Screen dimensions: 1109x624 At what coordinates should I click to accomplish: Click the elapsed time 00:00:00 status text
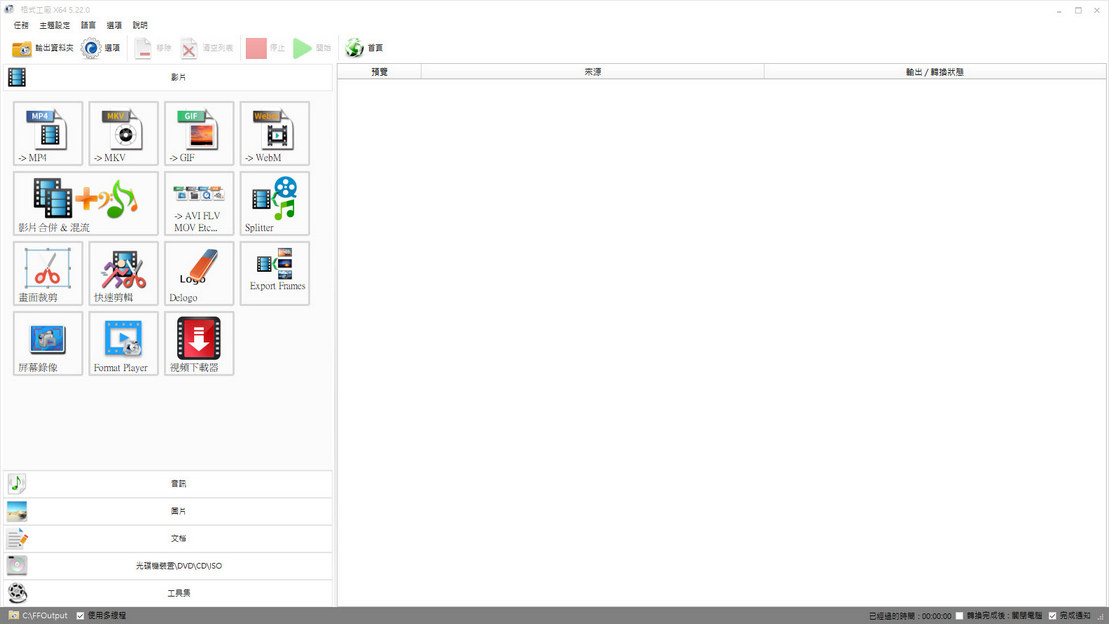pos(910,616)
